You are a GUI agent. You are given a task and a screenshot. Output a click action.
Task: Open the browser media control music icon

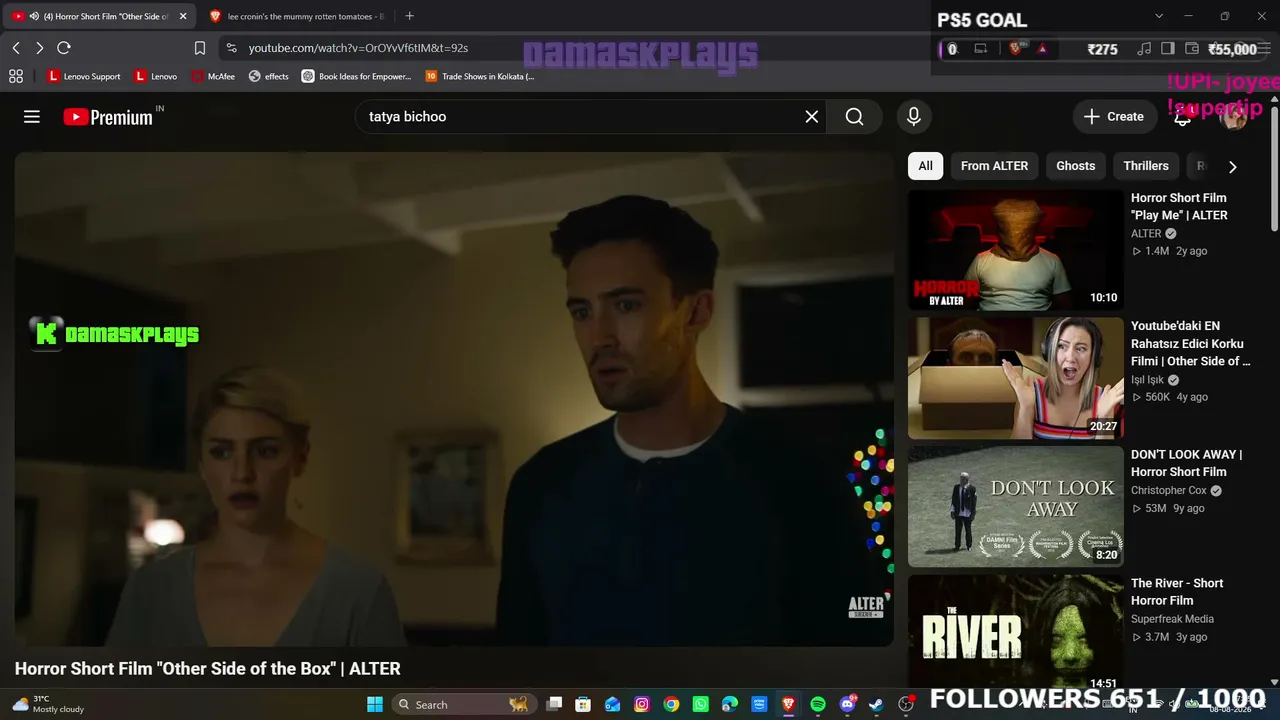coord(1144,48)
